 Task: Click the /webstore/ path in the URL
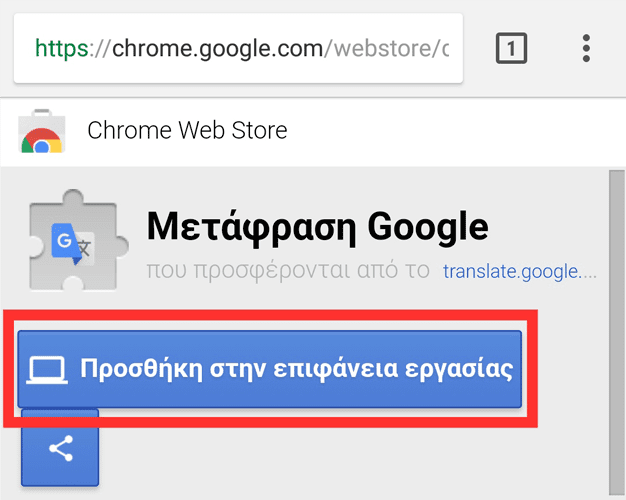[x=386, y=48]
